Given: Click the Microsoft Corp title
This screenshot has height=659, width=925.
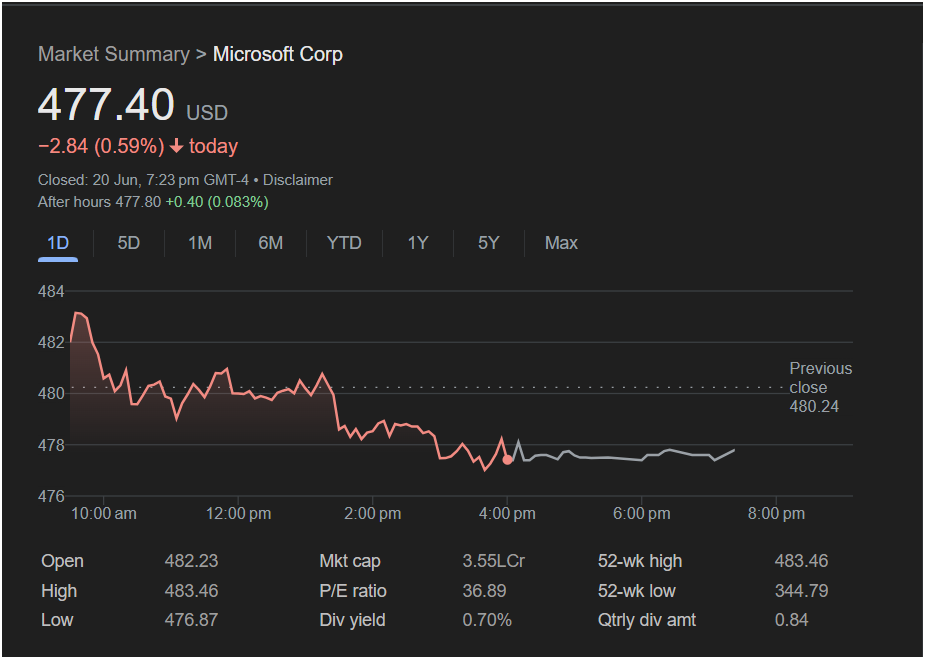Looking at the screenshot, I should point(278,54).
